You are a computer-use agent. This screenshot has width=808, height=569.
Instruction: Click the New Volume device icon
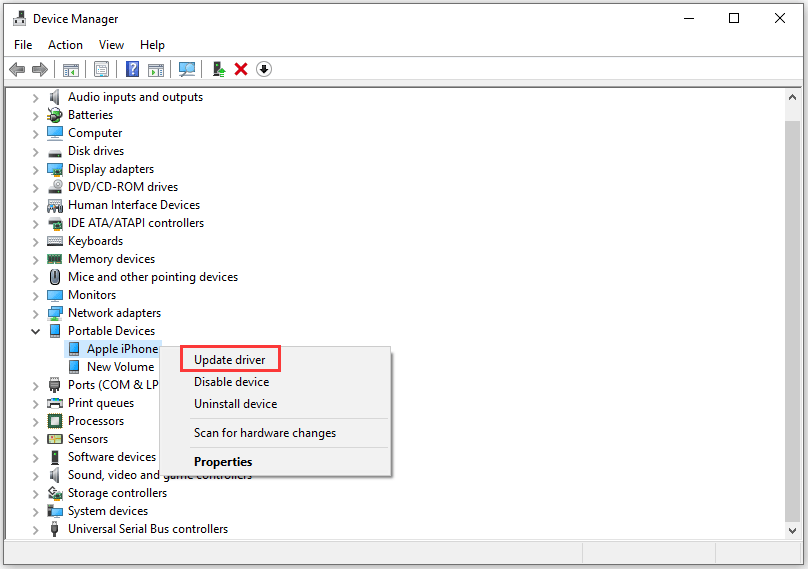click(x=74, y=367)
